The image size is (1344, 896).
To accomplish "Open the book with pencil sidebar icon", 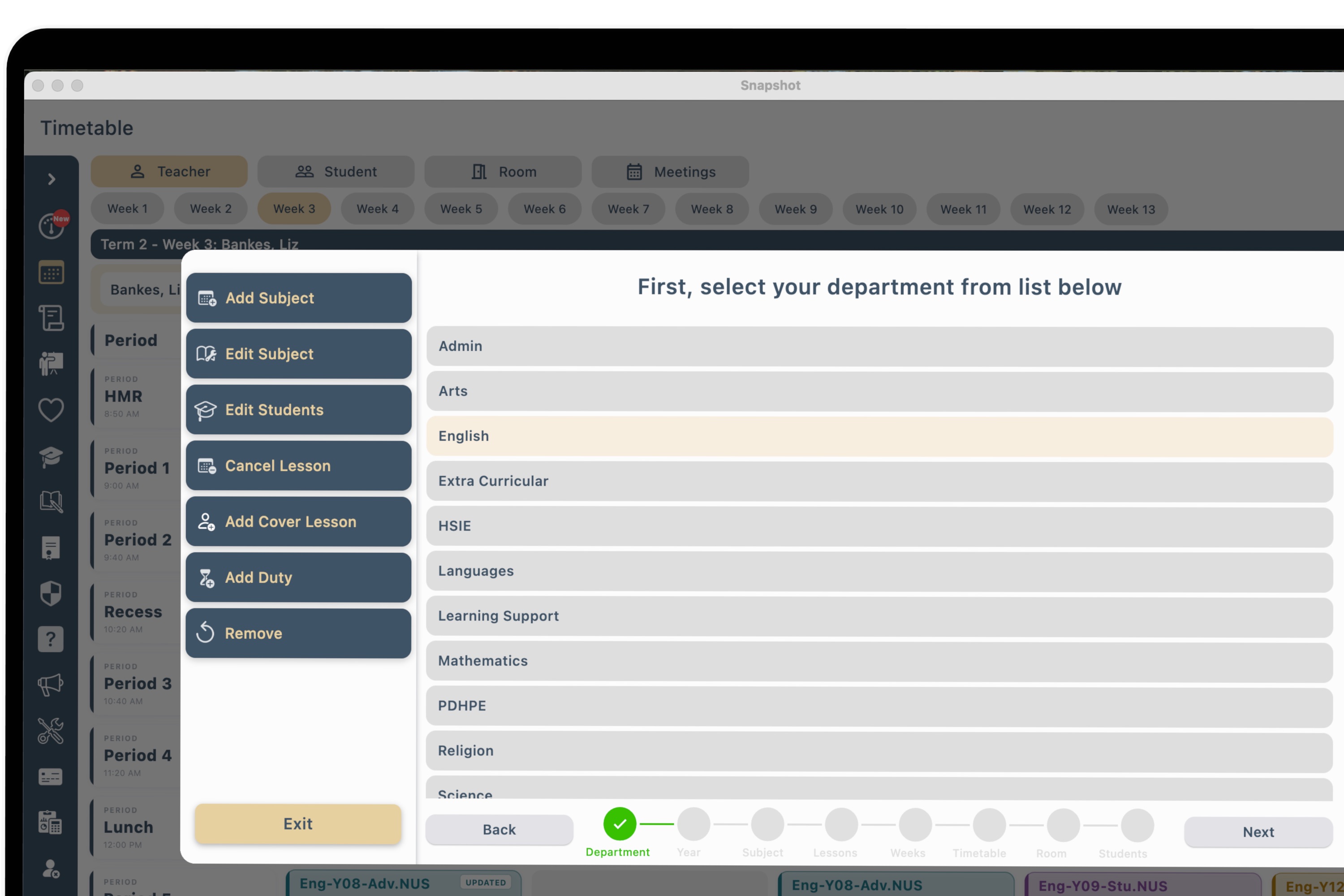I will coord(52,502).
